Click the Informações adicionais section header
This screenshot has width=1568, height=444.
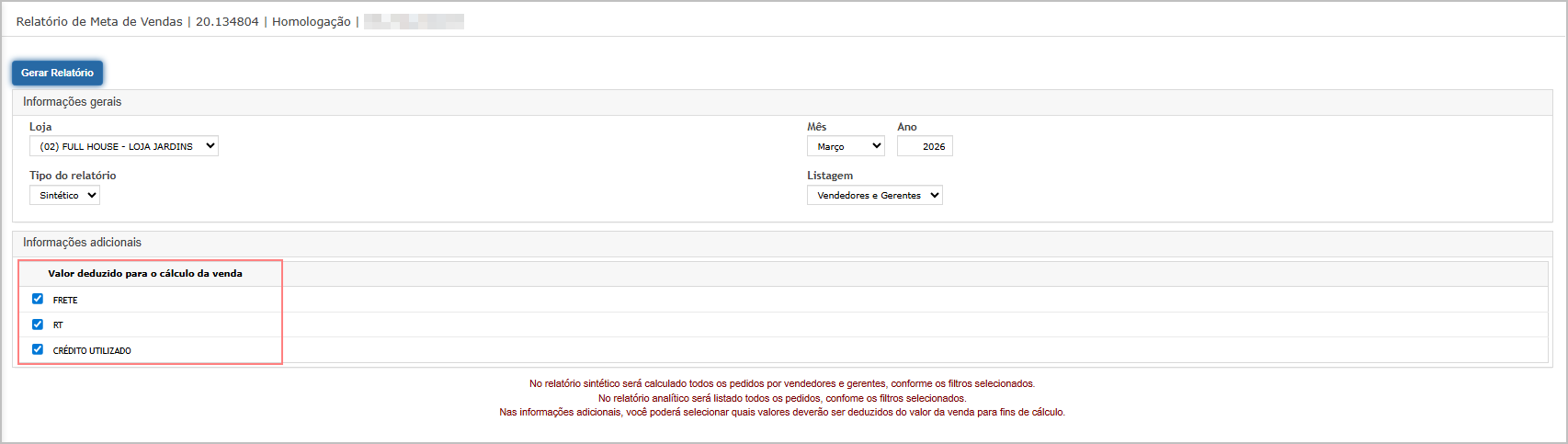click(83, 243)
